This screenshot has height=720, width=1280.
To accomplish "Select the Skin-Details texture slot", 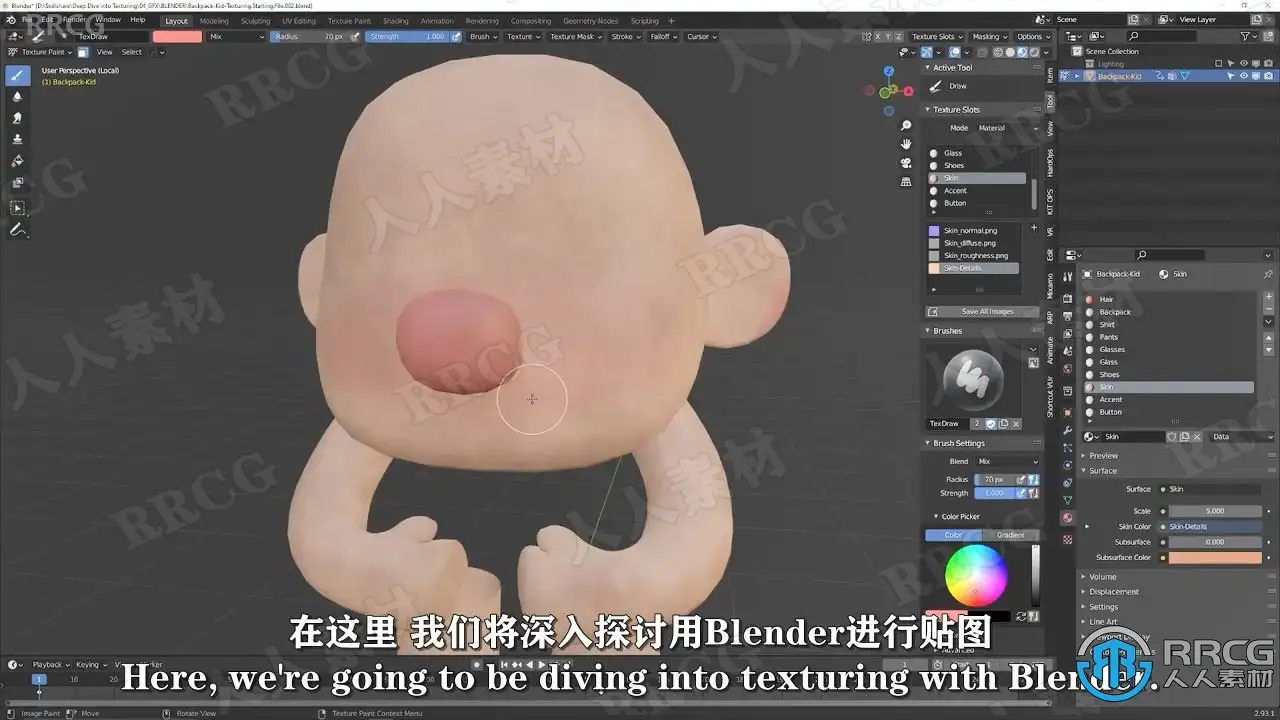I will (x=974, y=268).
